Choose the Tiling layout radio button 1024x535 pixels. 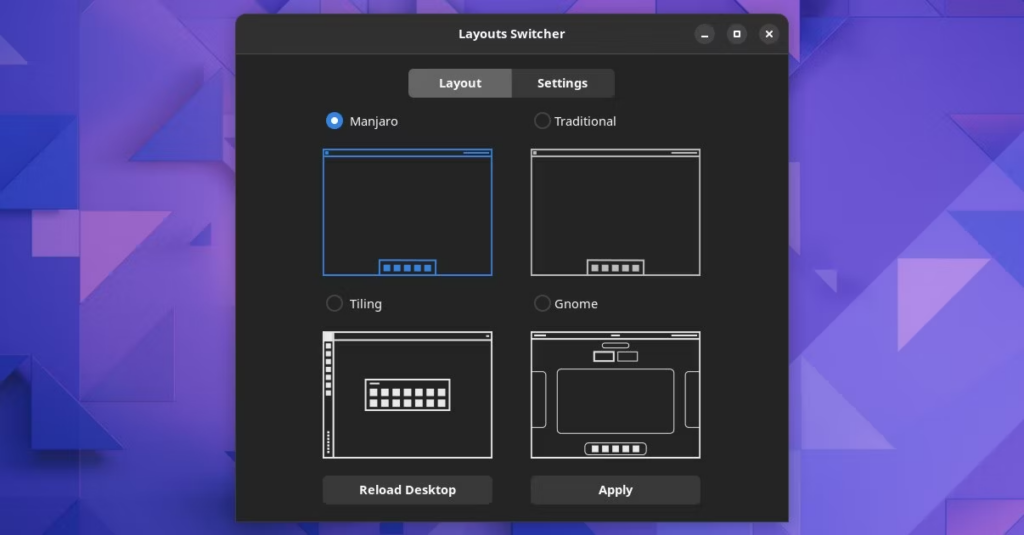[x=334, y=303]
